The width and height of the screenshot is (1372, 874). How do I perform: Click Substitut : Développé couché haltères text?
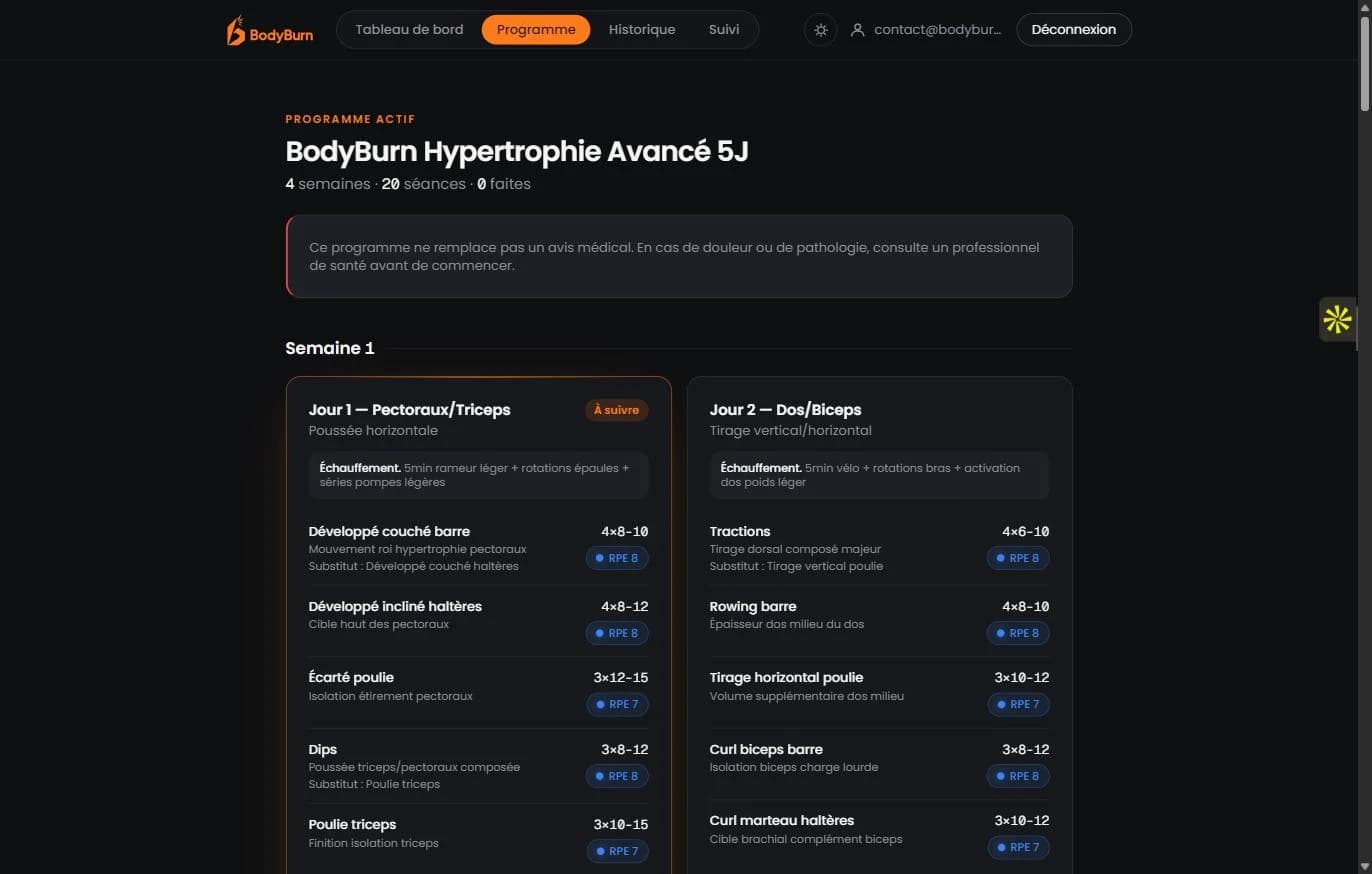coord(414,566)
